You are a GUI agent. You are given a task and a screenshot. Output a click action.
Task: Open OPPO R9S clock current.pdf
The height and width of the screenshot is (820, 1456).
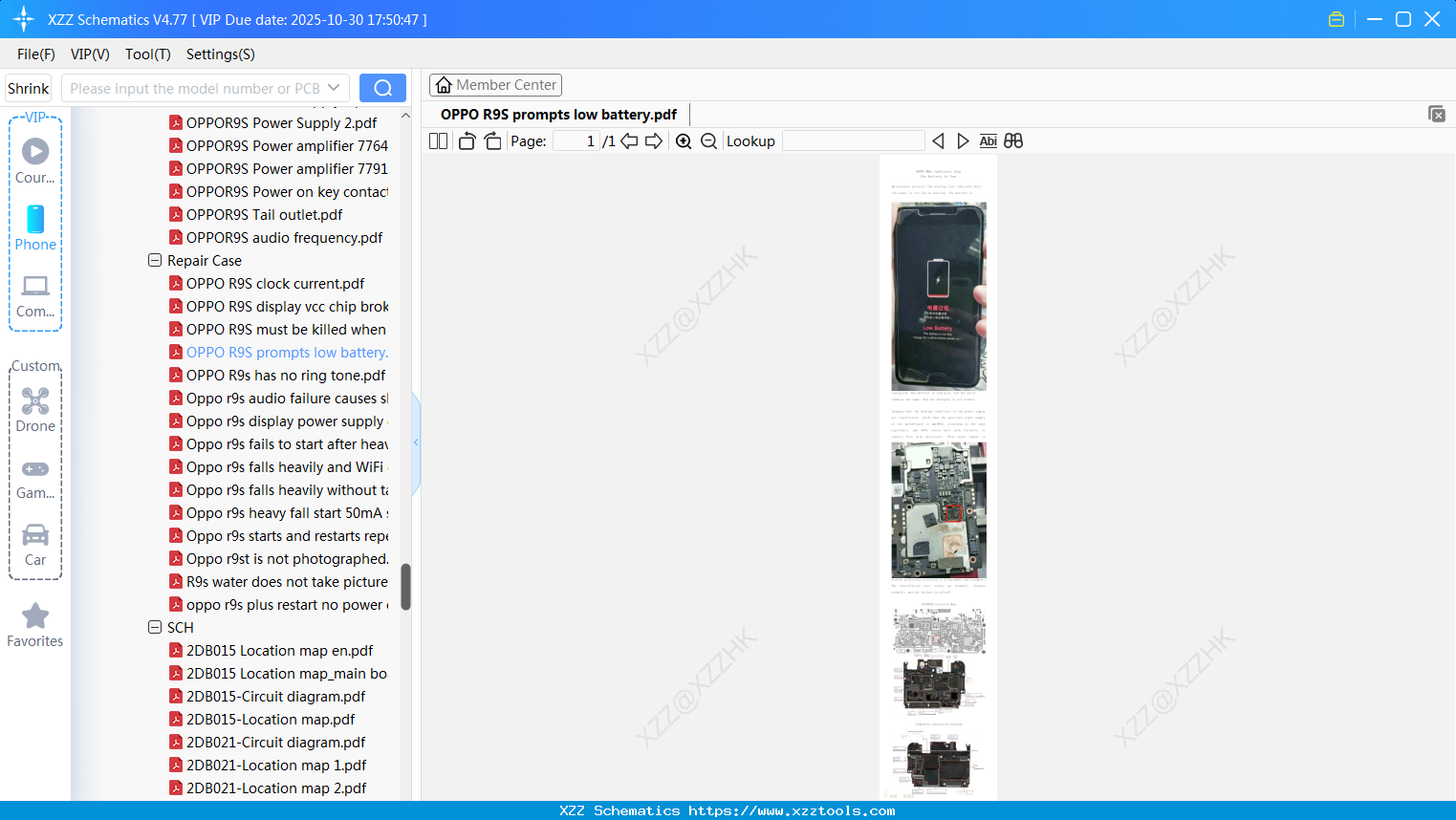coord(267,283)
